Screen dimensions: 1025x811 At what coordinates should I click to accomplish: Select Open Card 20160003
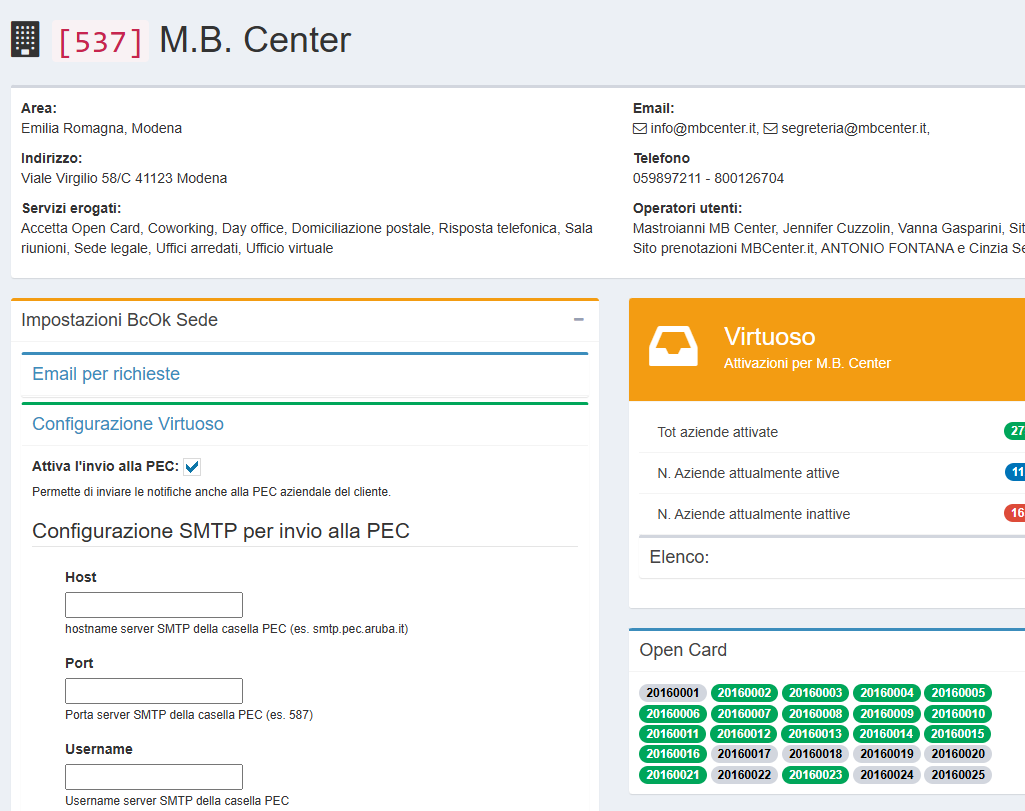(x=815, y=693)
